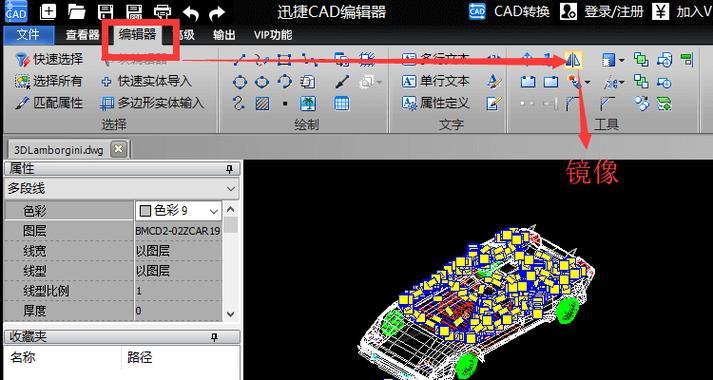The height and width of the screenshot is (380, 713).
Task: Open the layer tool dropdown arrow
Action: (x=622, y=60)
